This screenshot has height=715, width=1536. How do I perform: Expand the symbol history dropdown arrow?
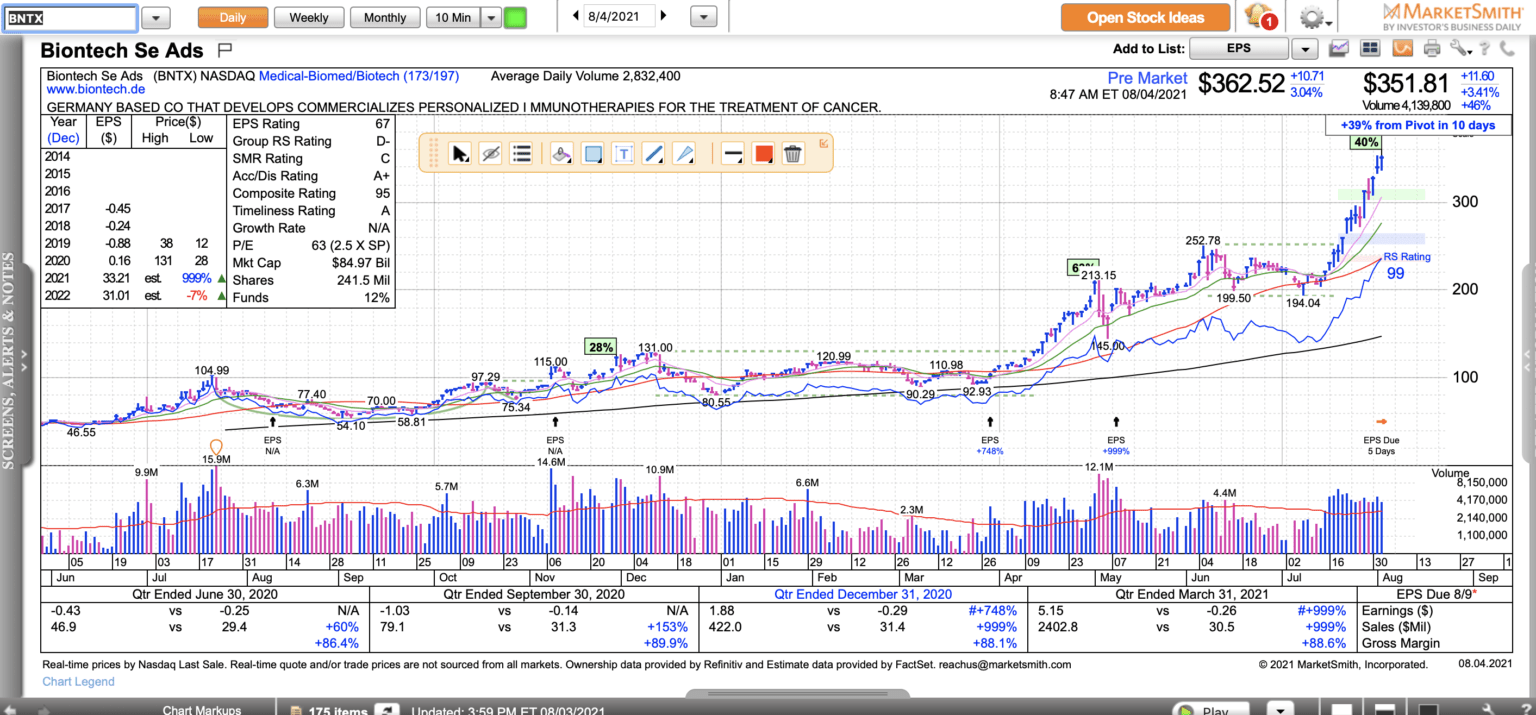156,17
